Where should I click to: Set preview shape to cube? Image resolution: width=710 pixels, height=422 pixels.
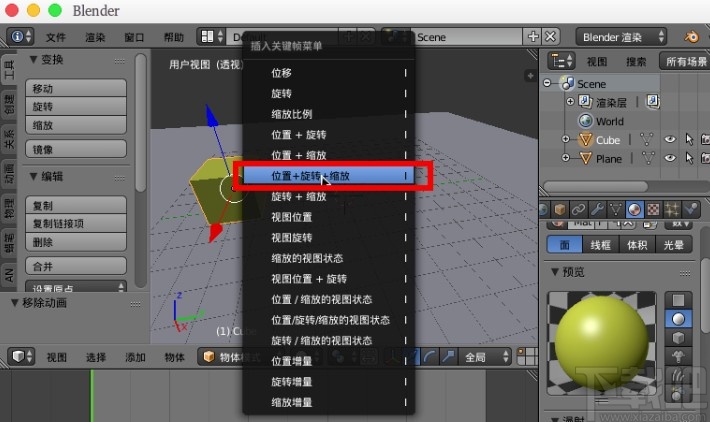[678, 338]
